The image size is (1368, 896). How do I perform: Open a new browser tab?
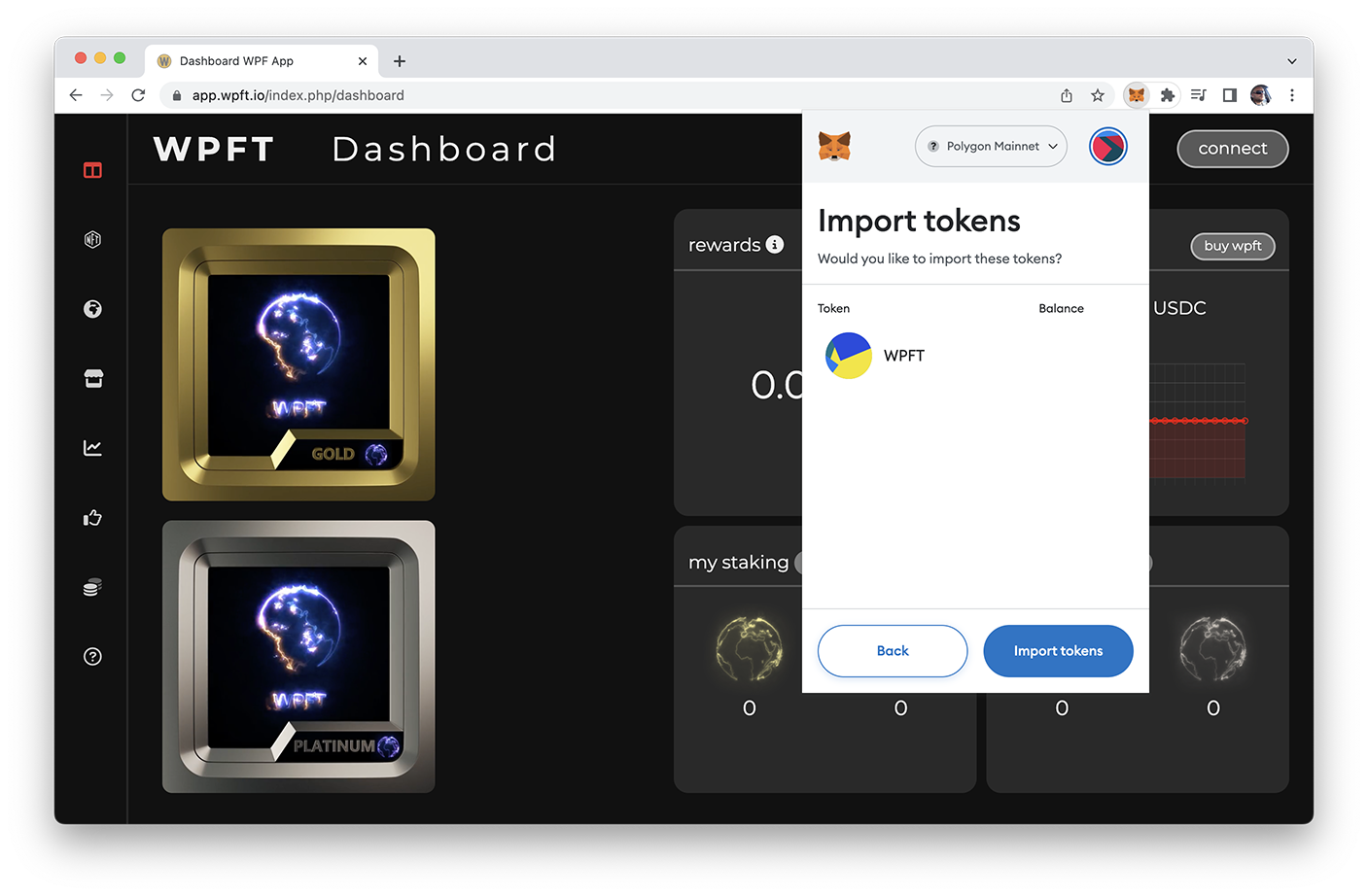pyautogui.click(x=400, y=61)
